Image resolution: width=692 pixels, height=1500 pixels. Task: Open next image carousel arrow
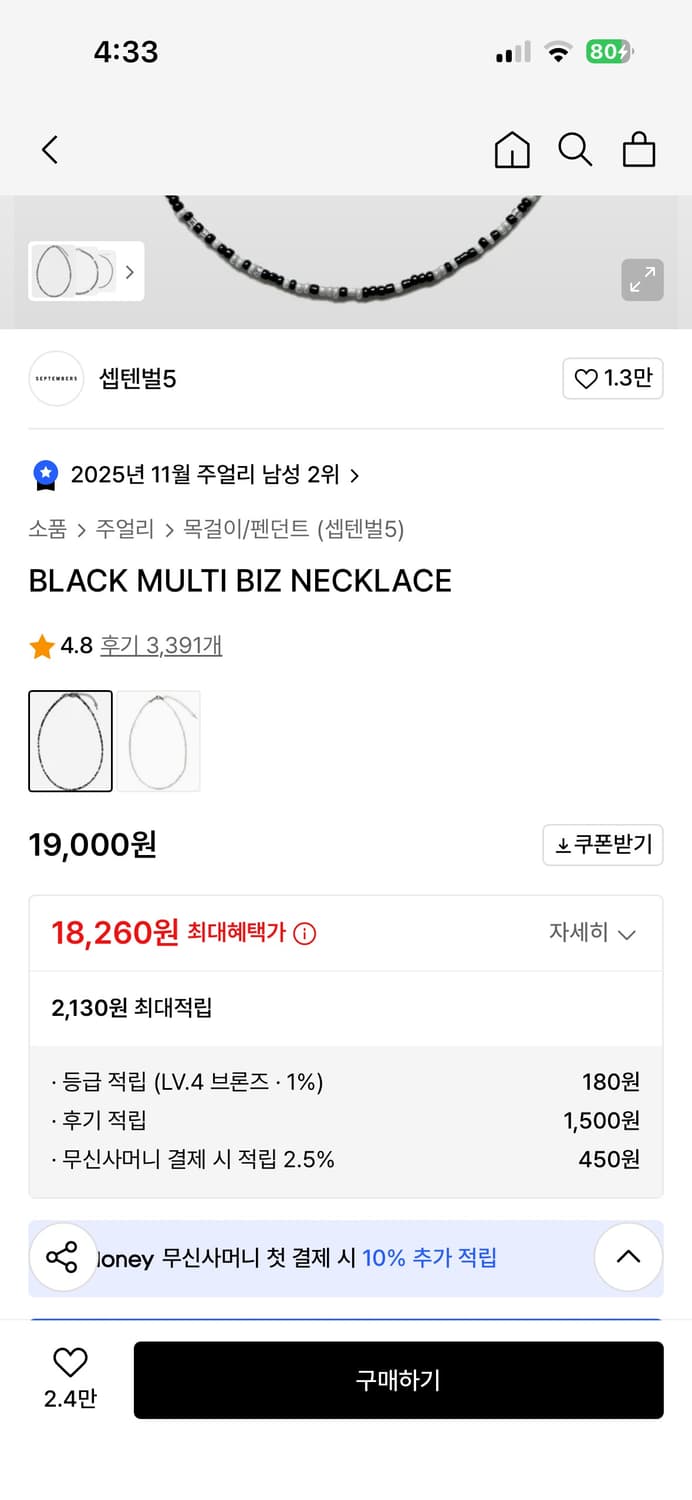(129, 271)
